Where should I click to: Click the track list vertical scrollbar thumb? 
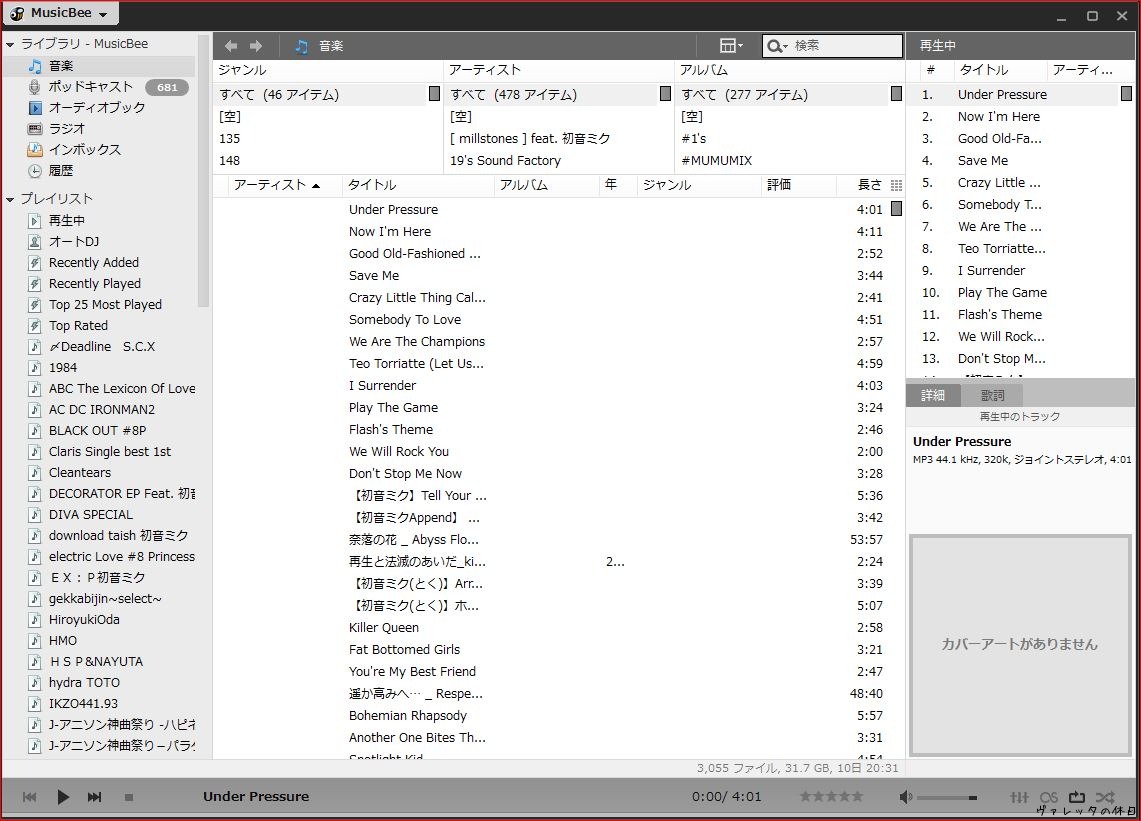pos(896,209)
